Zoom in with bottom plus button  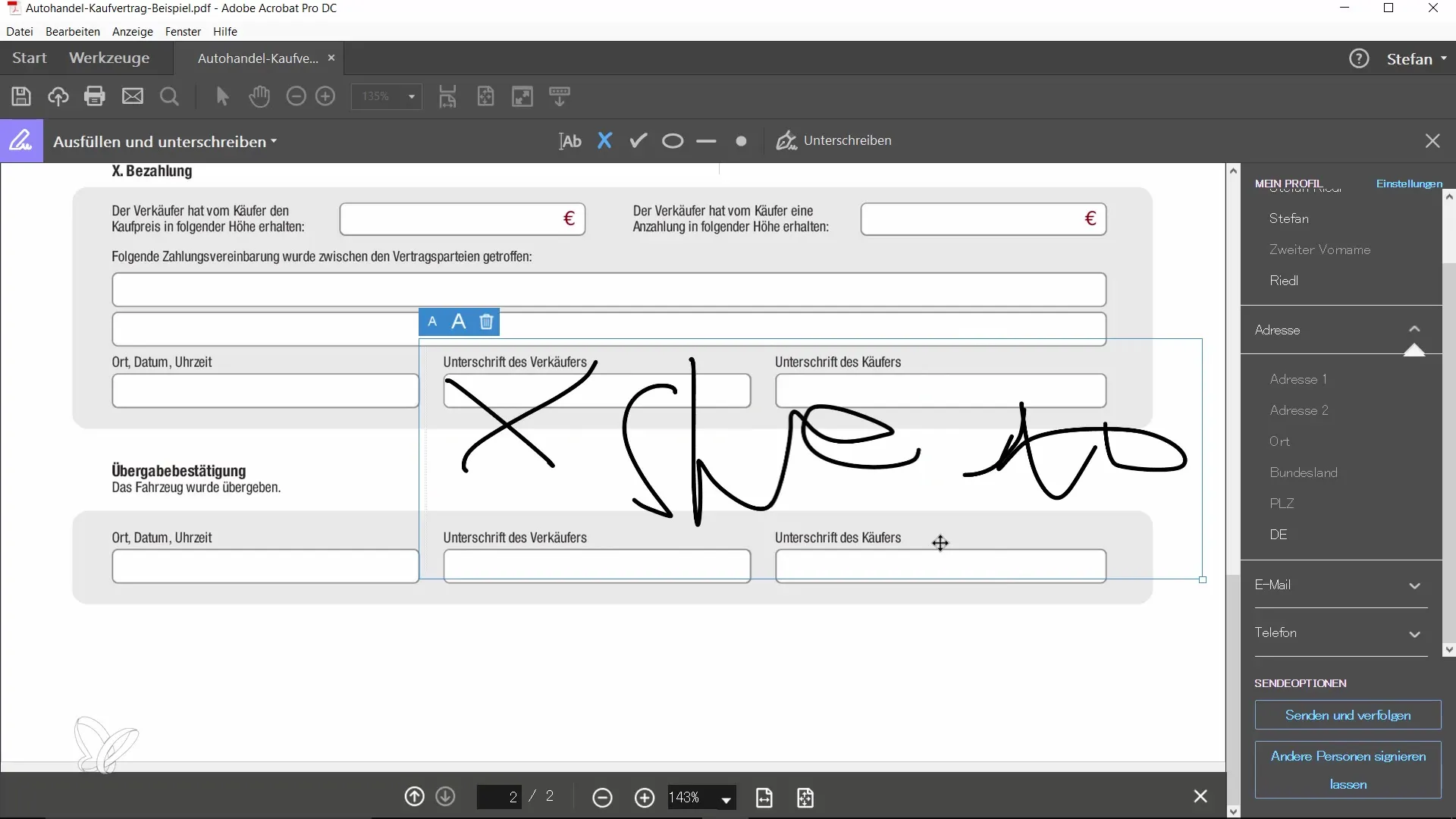pos(645,797)
